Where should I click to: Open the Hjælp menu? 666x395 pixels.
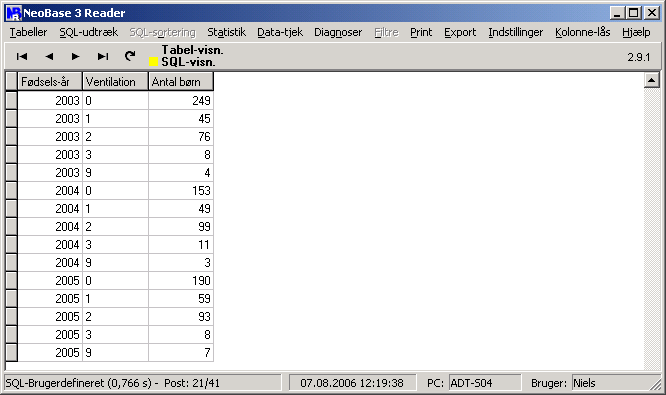pyautogui.click(x=636, y=32)
